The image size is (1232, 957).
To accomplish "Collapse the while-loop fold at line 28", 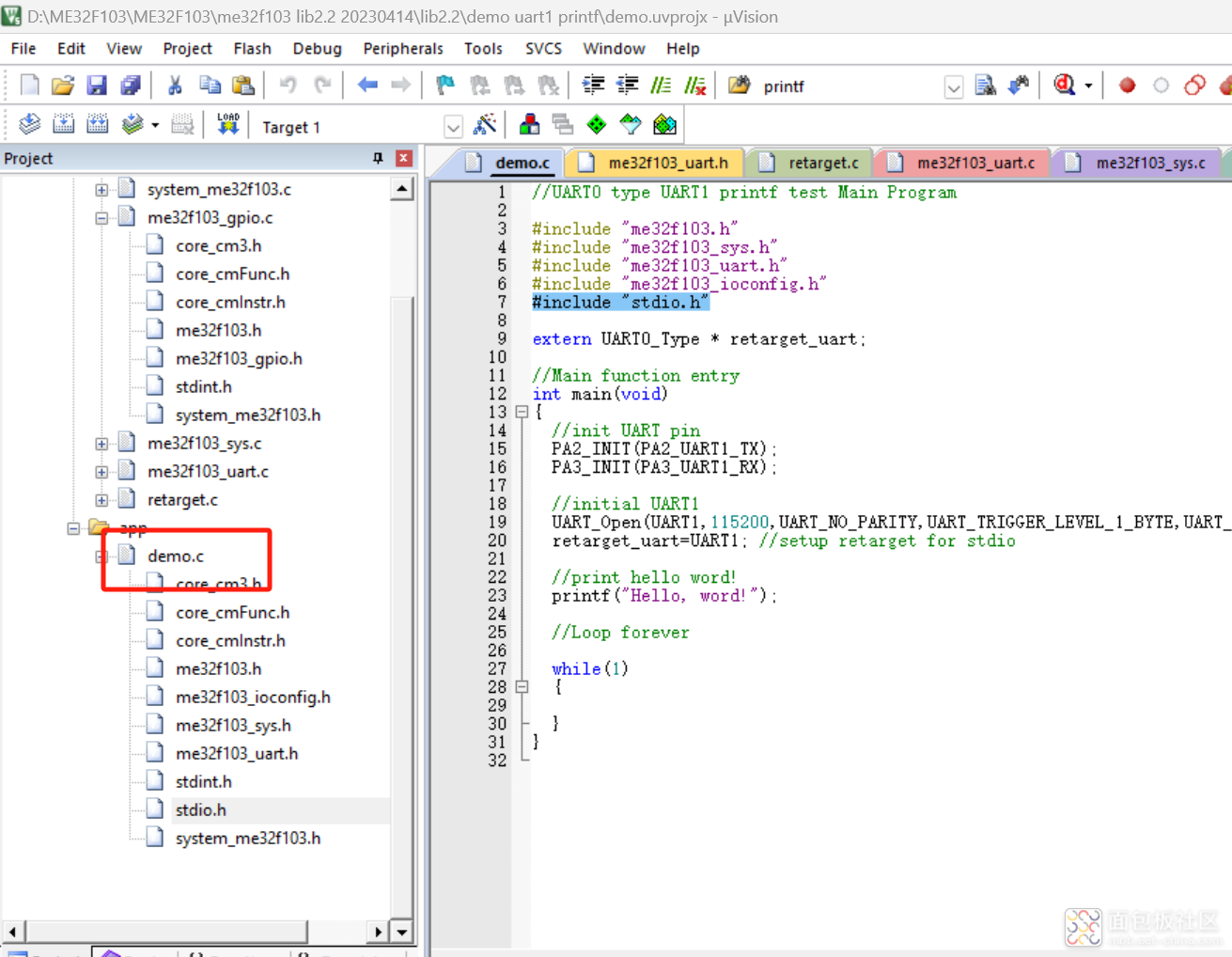I will [x=522, y=686].
